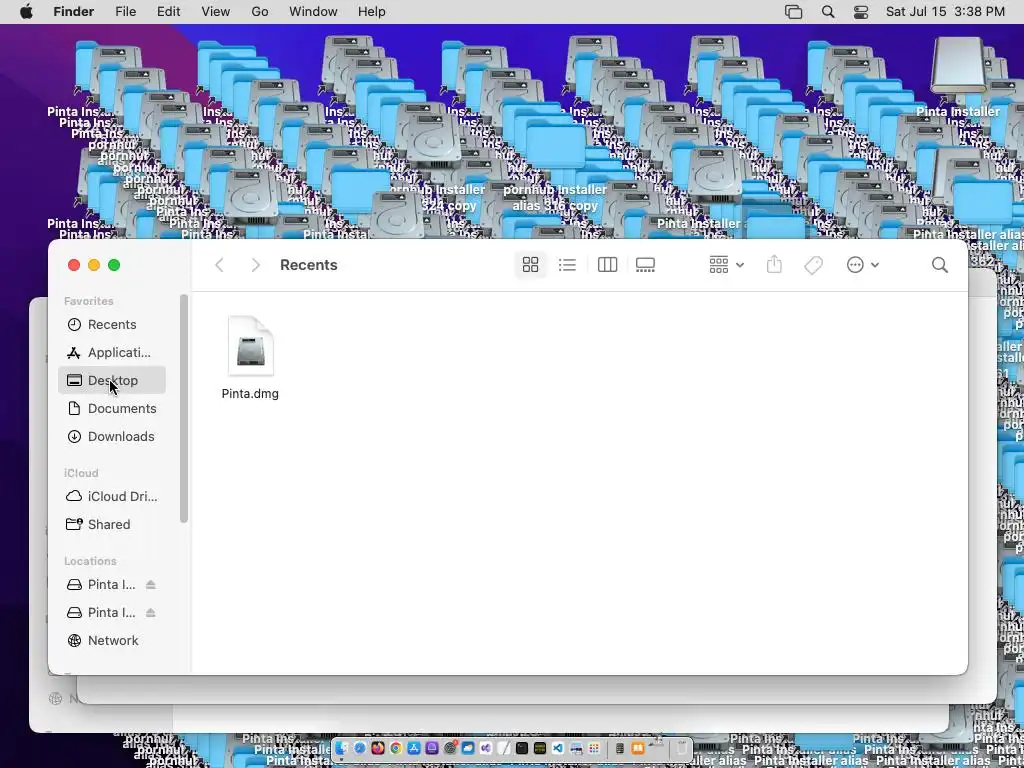Click the Share toolbar icon
Image resolution: width=1024 pixels, height=768 pixels.
tap(774, 264)
